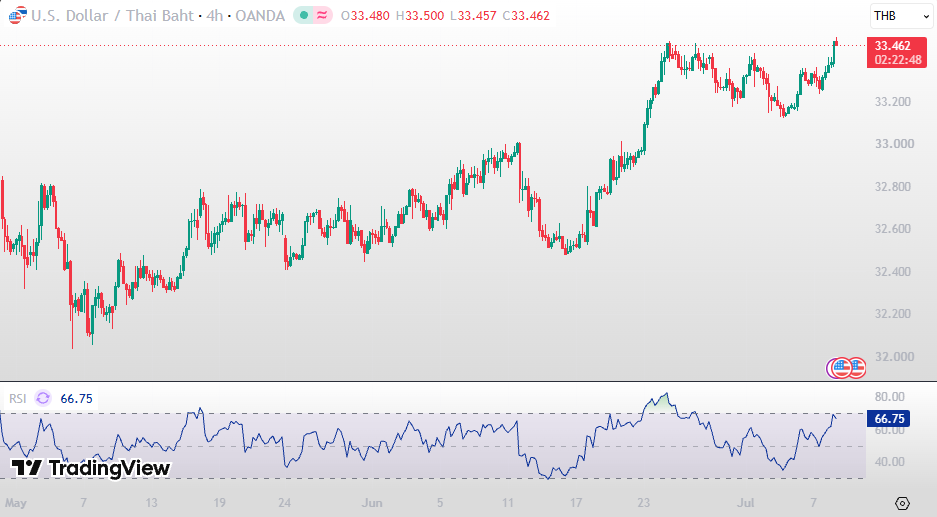Open the 4h interval selector

click(x=215, y=16)
